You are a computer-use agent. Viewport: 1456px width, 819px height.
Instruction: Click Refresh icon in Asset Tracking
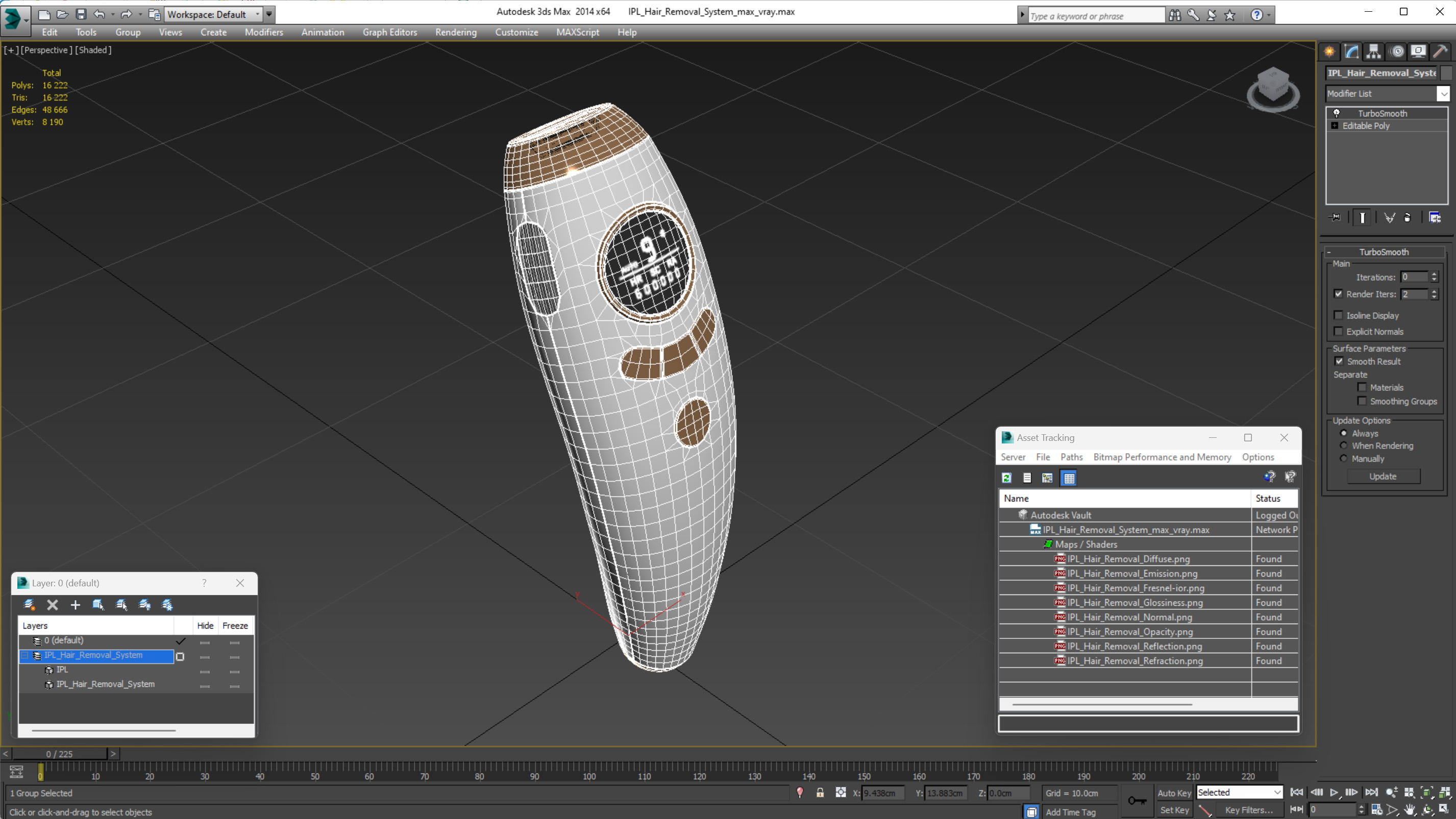[x=1007, y=478]
